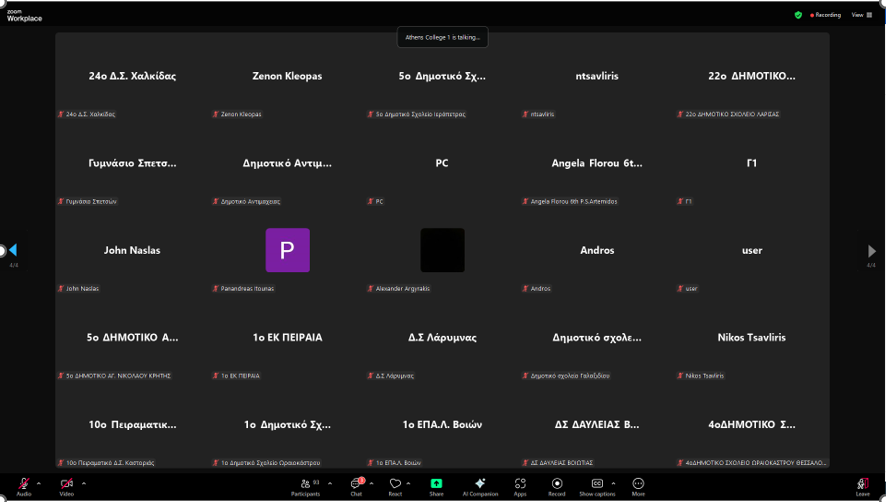Image resolution: width=886 pixels, height=502 pixels.
Task: Expand the audio options arrow next to Audio
Action: (x=39, y=483)
